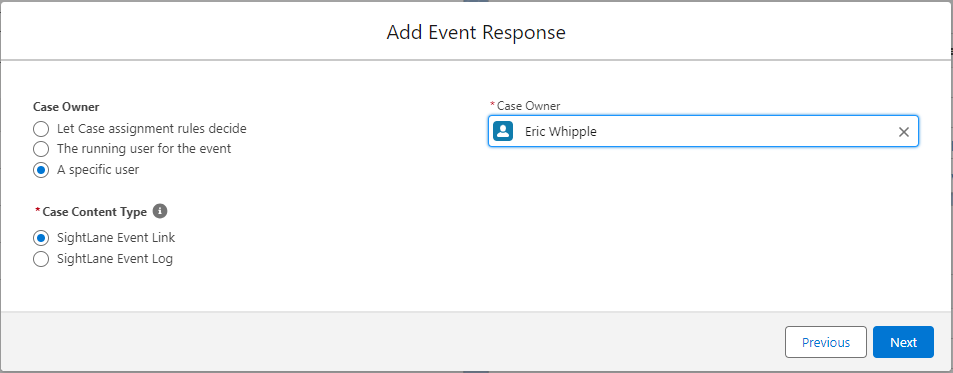This screenshot has height=373, width=953.
Task: Click the required Case Owner label above lookup
Action: point(529,106)
